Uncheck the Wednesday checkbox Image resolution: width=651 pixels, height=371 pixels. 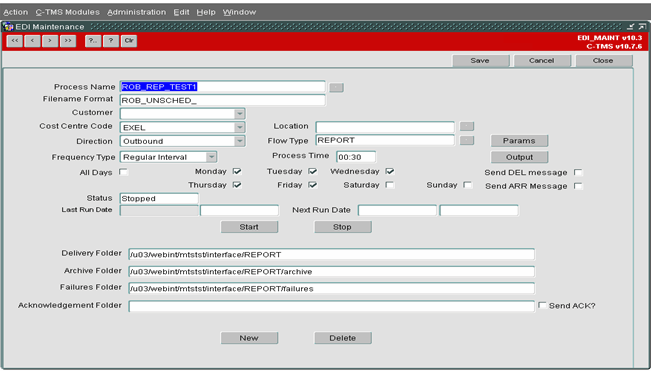(x=390, y=171)
